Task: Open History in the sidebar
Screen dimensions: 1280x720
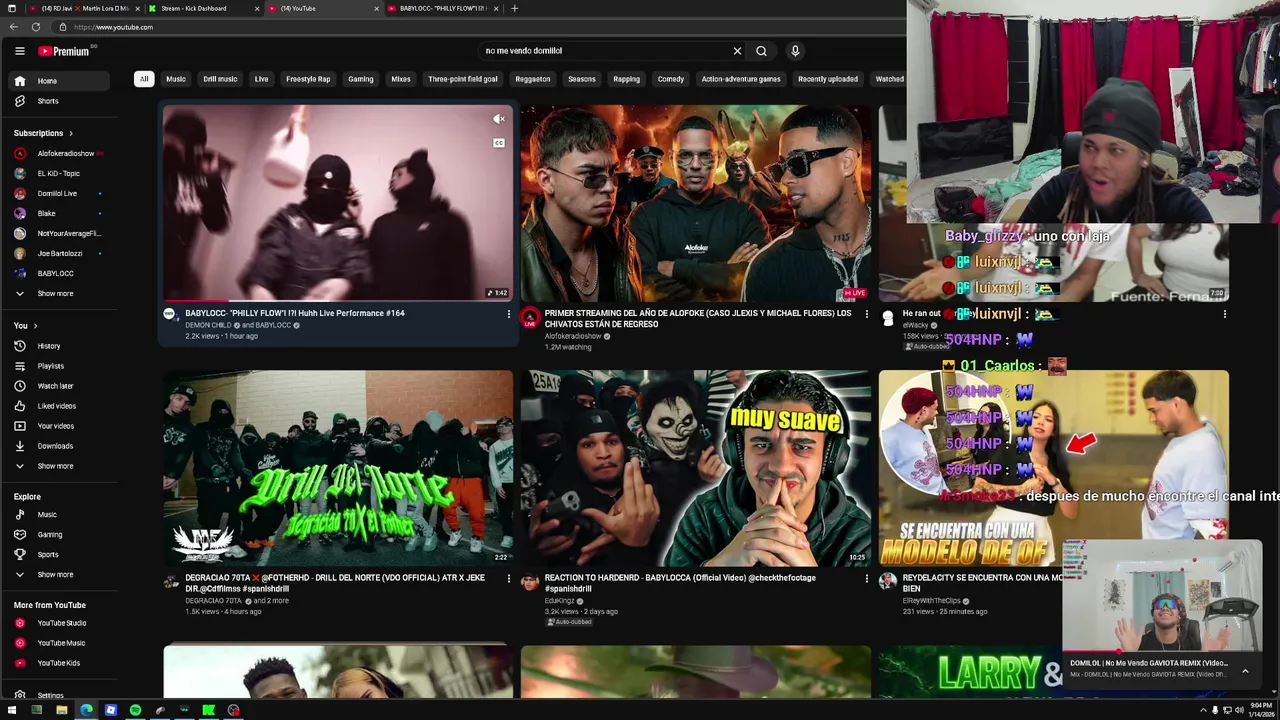Action: click(x=59, y=346)
